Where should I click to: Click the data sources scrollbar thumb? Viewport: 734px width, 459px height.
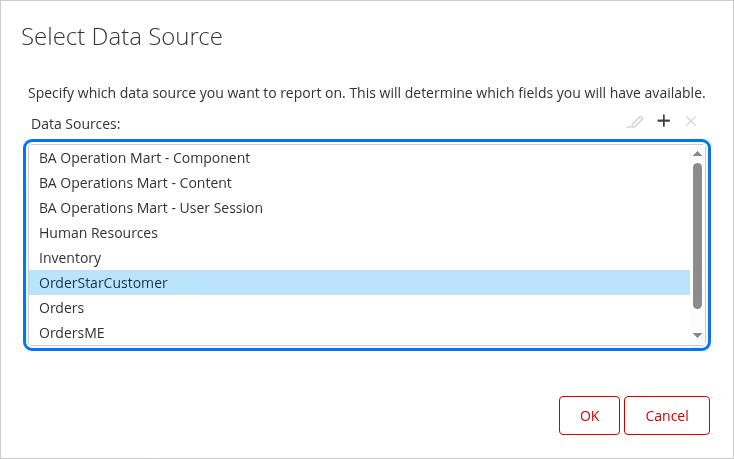click(x=697, y=235)
